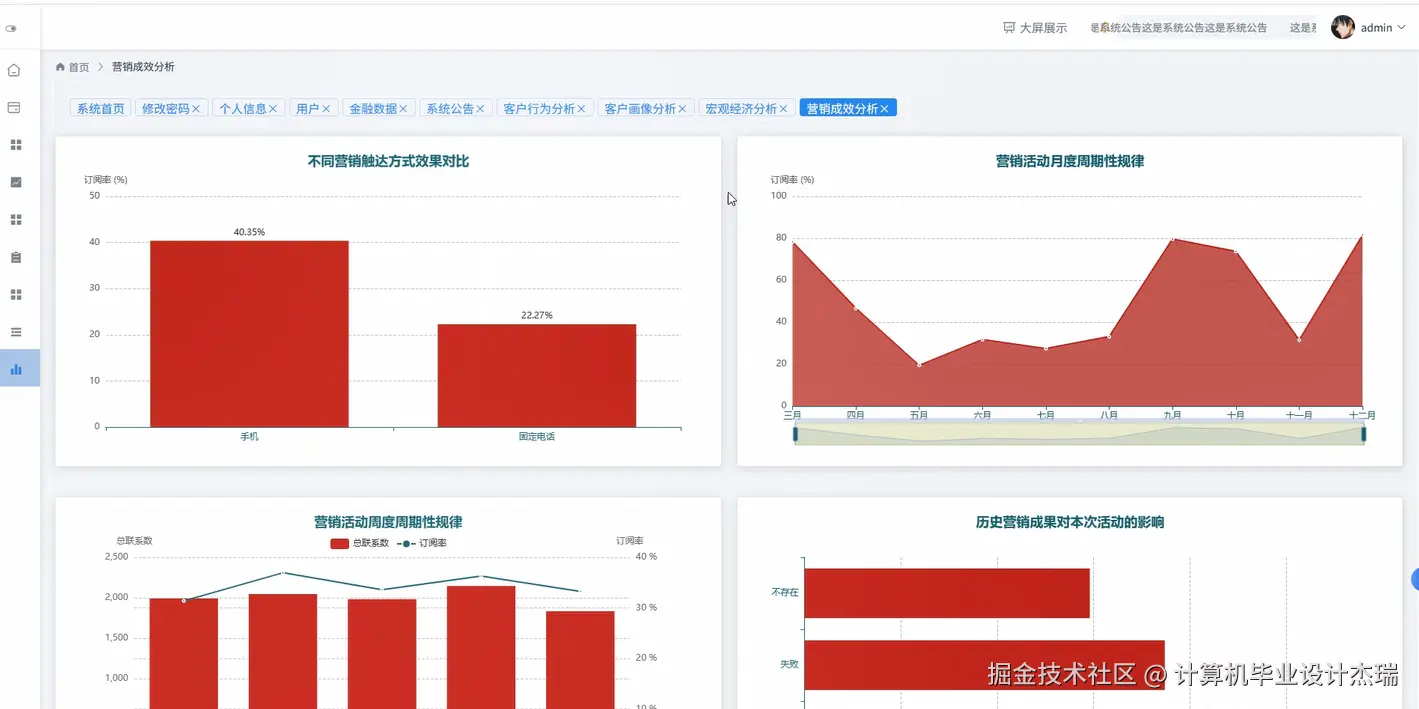This screenshot has height=709, width=1419.
Task: Close the 宏观经济分析 tab
Action: [783, 108]
